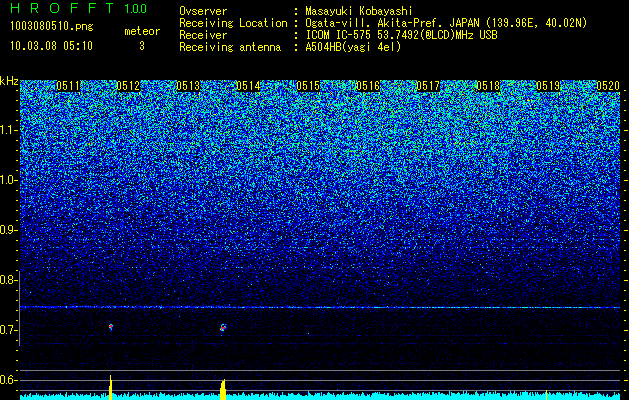Click the Ogata-vill. Akita-Pref. JAPAN text
Viewport: 629px width, 400px height.
pyautogui.click(x=392, y=23)
